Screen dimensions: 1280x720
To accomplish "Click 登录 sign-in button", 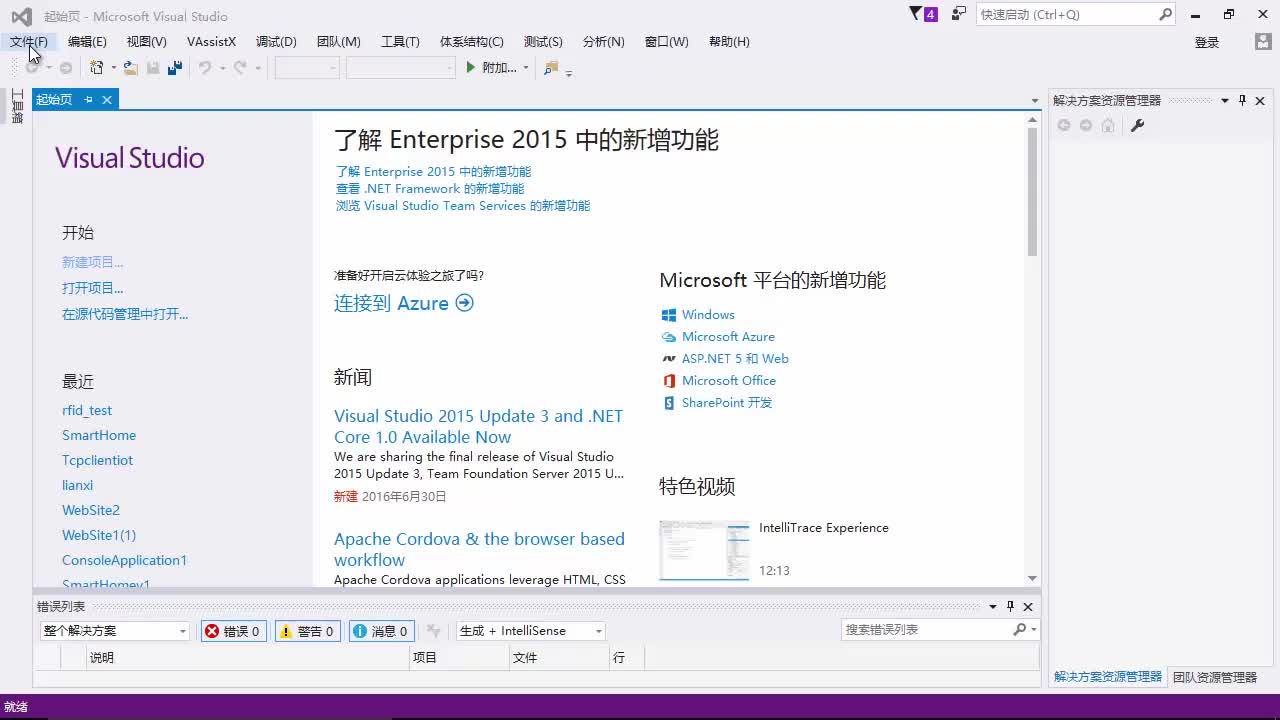I will tap(1207, 42).
